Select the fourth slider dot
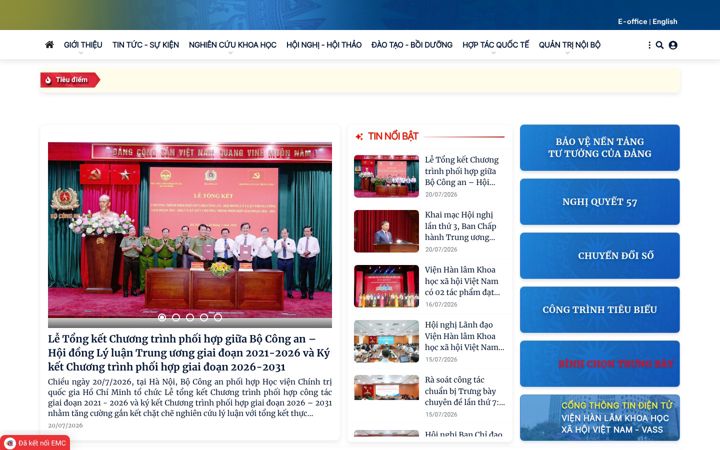 coord(204,317)
